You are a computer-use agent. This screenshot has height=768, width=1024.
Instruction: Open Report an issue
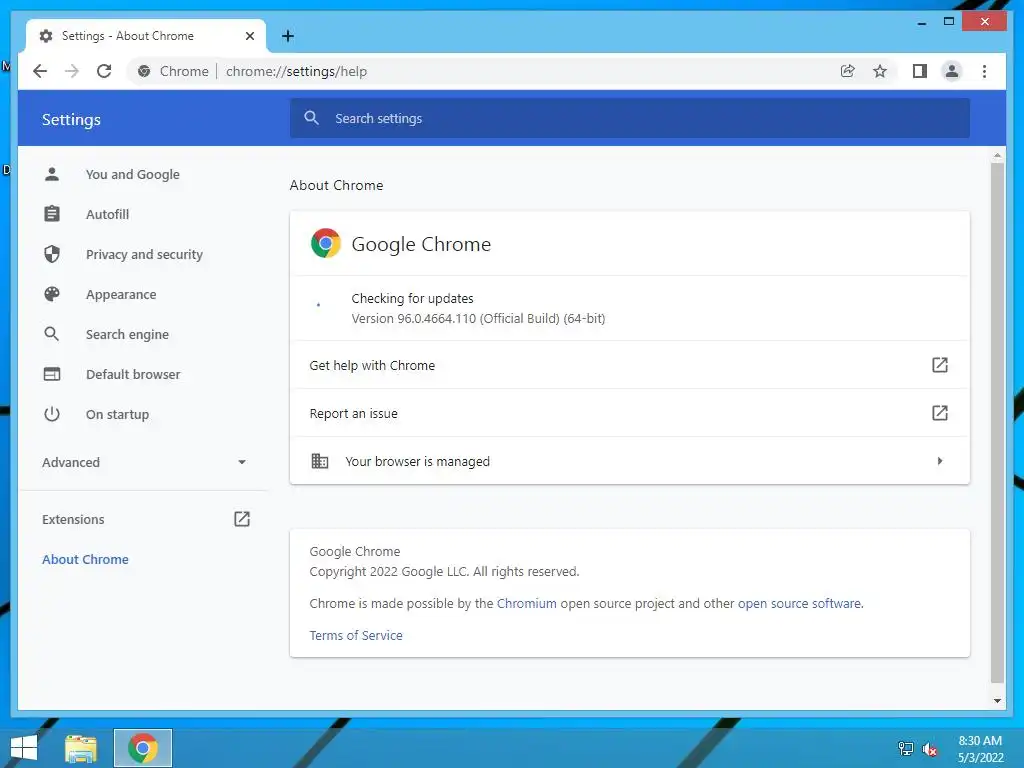click(x=630, y=413)
